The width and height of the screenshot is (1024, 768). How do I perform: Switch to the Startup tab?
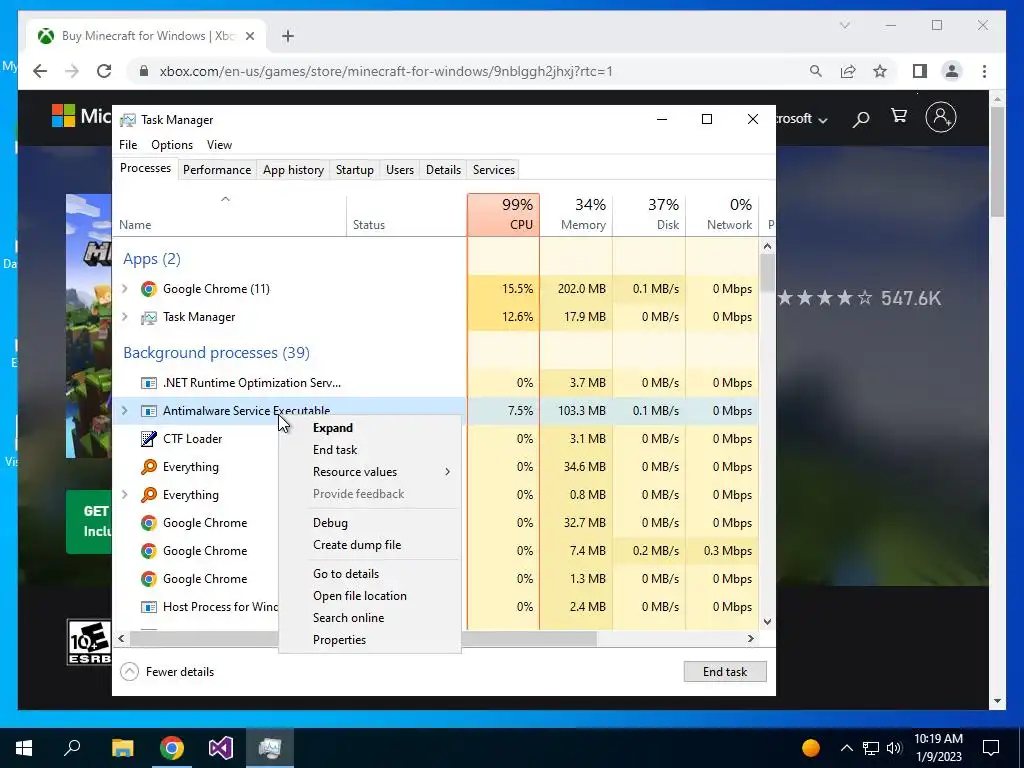[x=355, y=170]
